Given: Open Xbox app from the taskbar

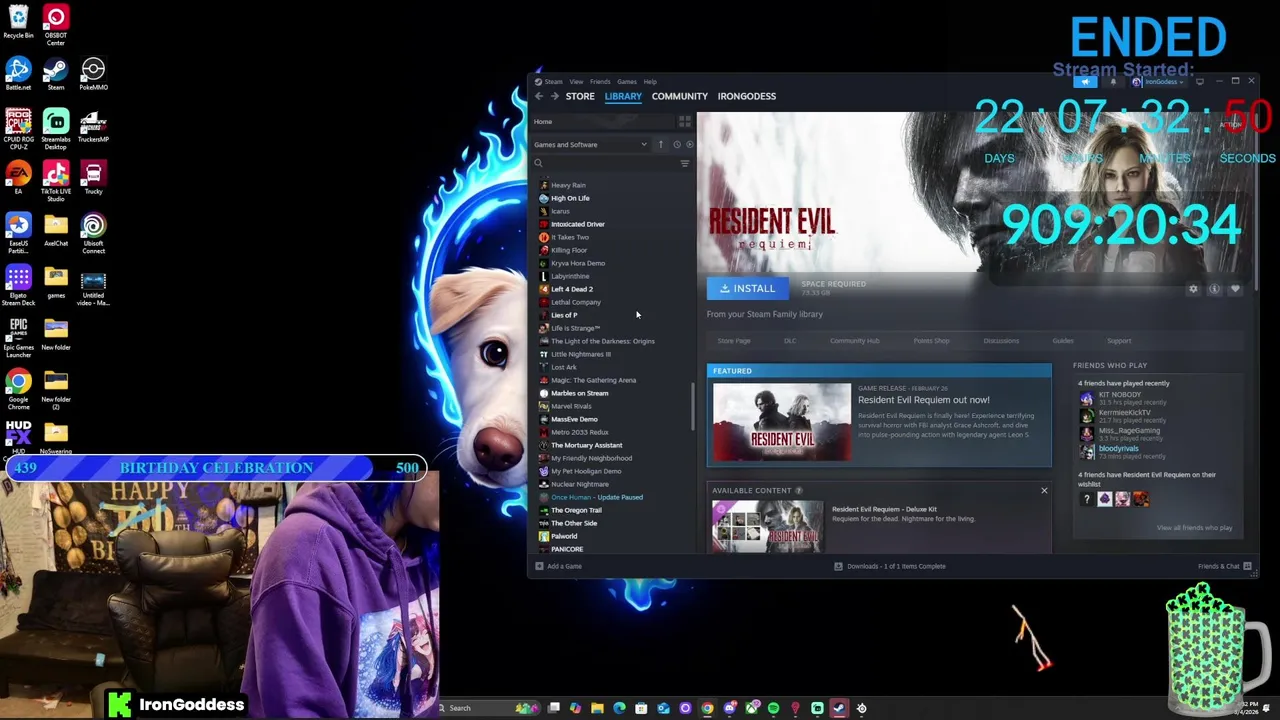Looking at the screenshot, I should (751, 708).
